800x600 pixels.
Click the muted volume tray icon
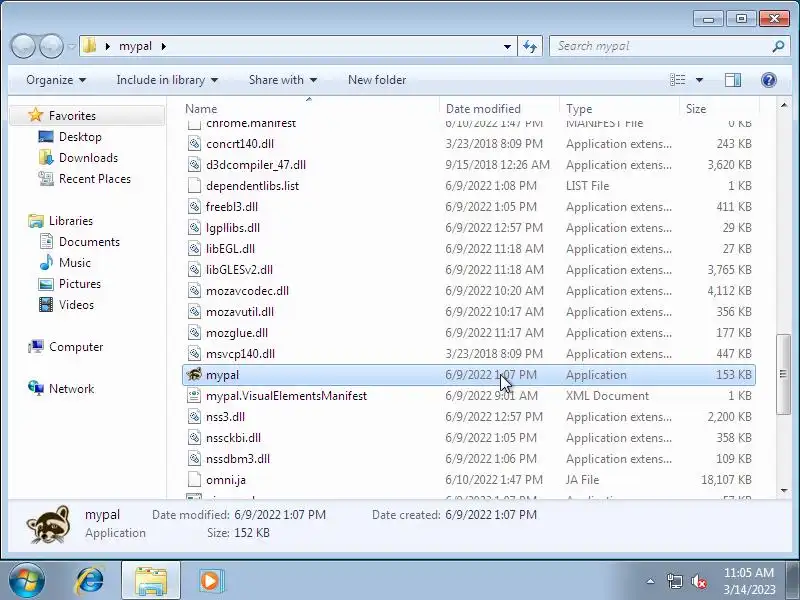[x=698, y=581]
